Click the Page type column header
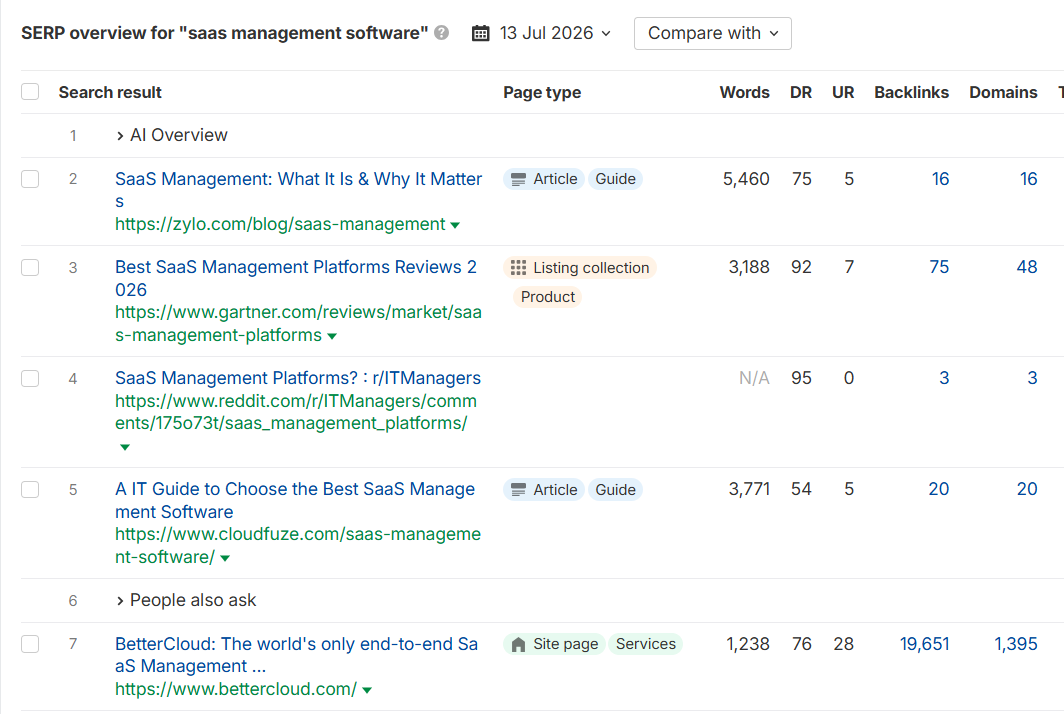This screenshot has width=1064, height=714. pos(542,92)
